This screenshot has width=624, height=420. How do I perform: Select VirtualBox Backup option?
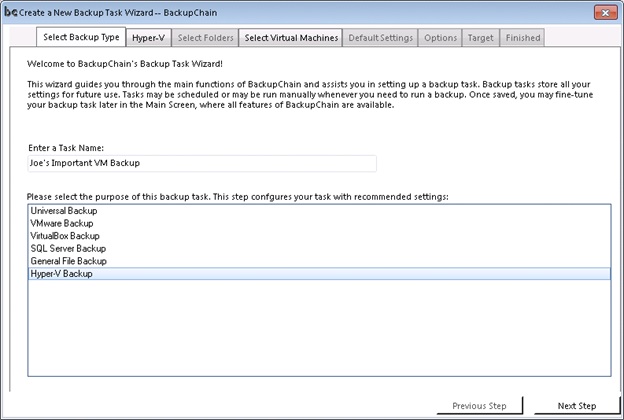pos(320,236)
